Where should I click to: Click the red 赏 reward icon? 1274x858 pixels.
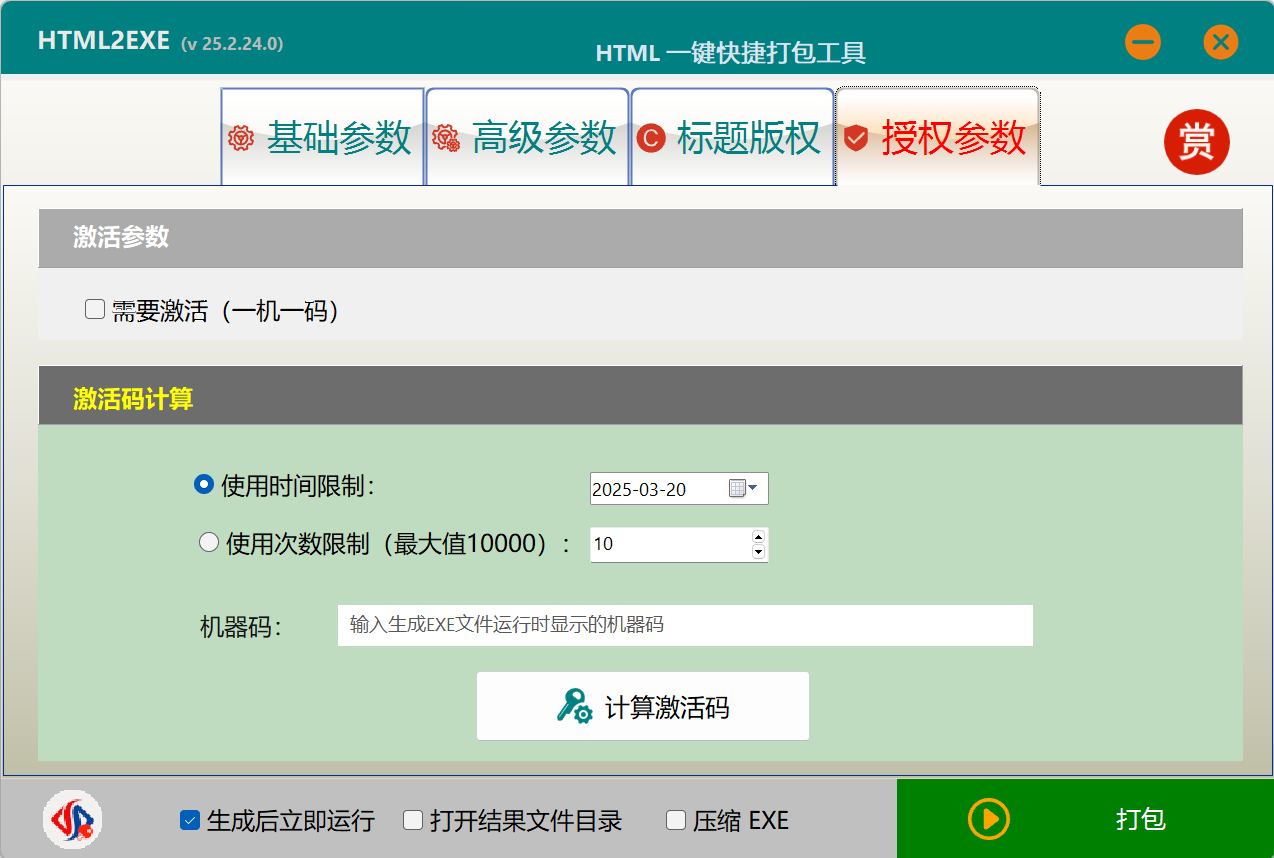pyautogui.click(x=1196, y=143)
